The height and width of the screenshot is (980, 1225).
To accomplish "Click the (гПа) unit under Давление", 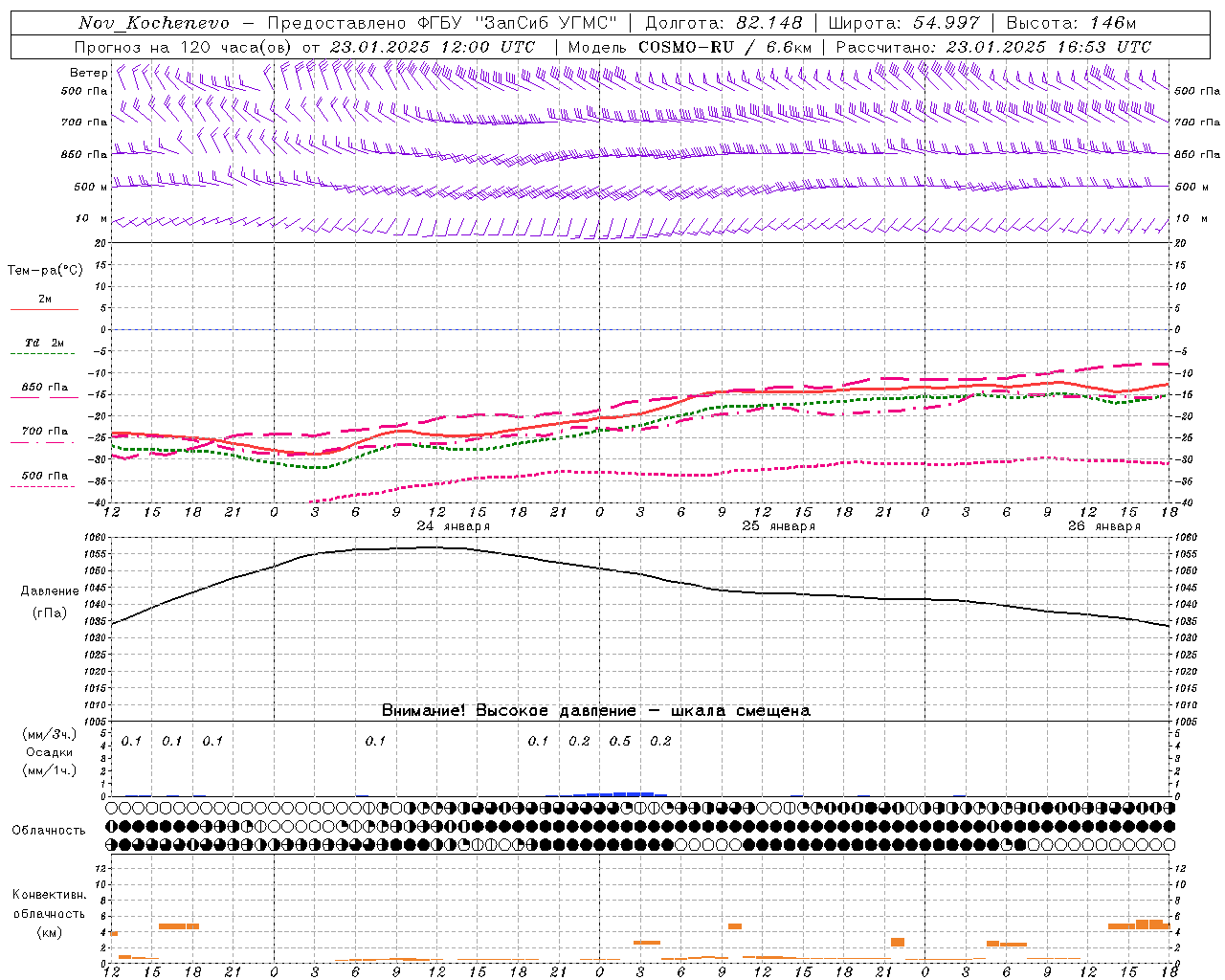I will 50,613.
